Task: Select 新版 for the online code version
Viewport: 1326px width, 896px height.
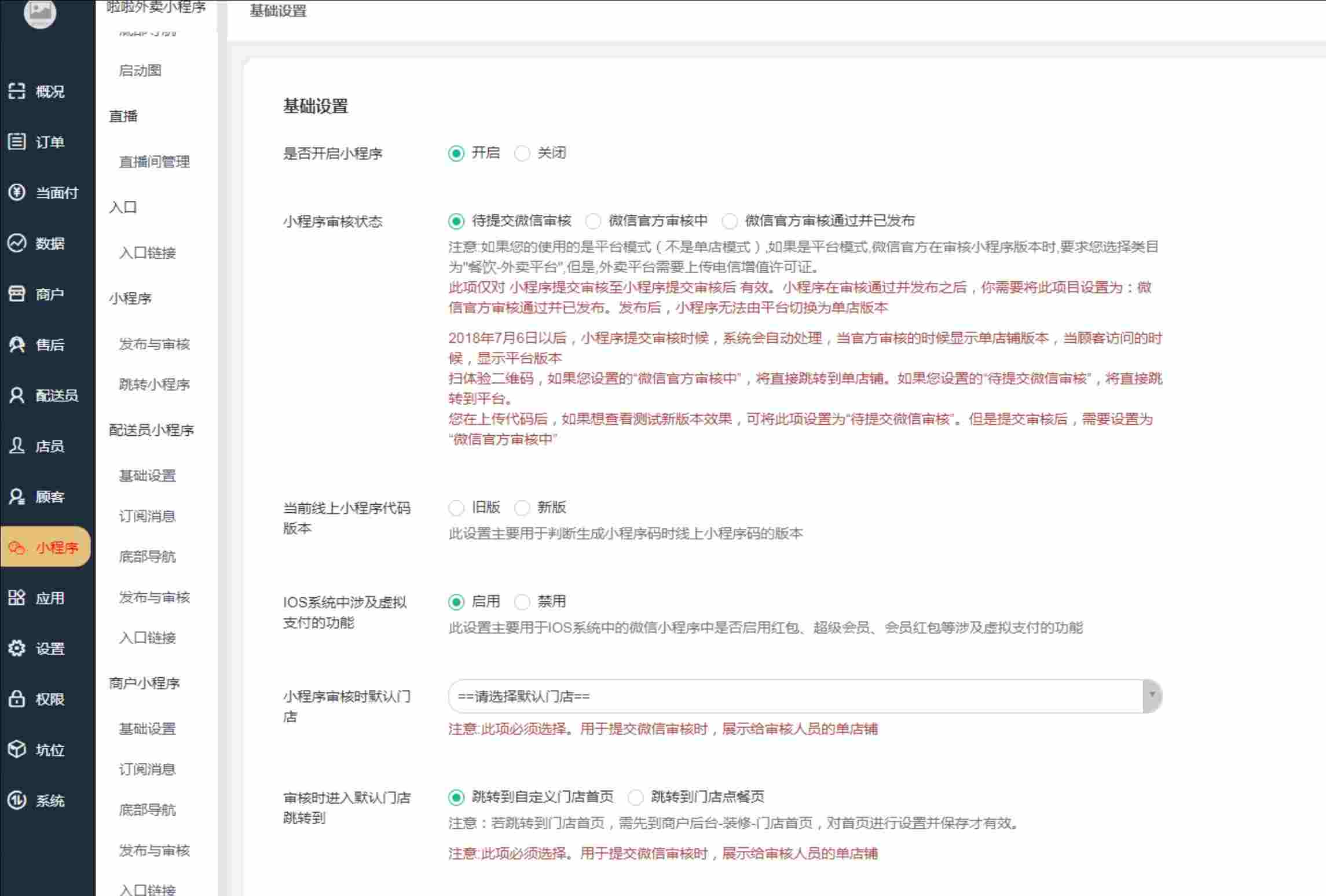Action: tap(522, 508)
